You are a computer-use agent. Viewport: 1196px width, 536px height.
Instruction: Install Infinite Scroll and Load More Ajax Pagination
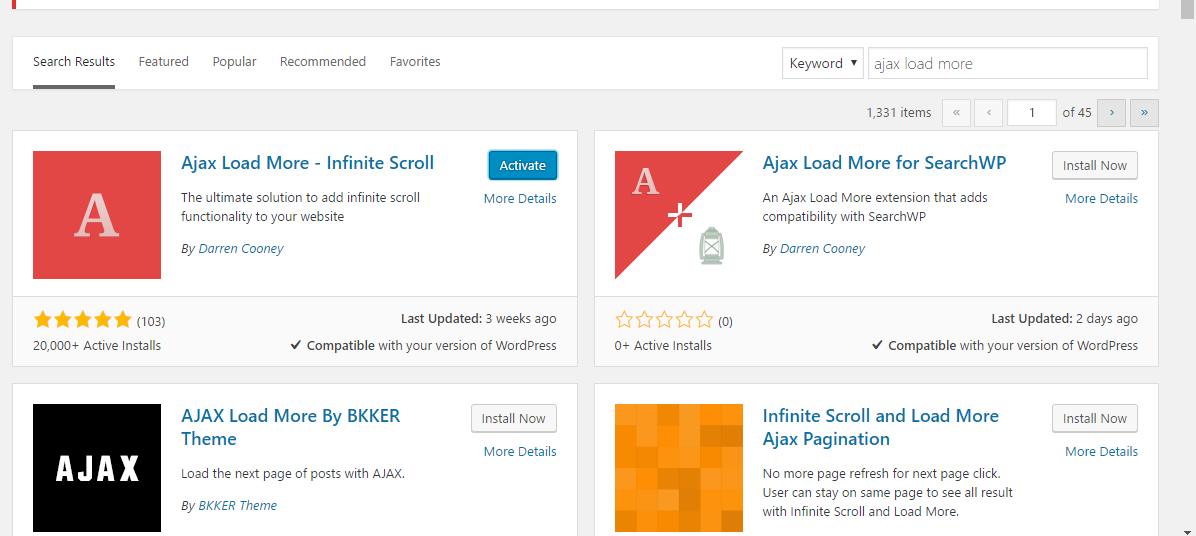pyautogui.click(x=1095, y=419)
